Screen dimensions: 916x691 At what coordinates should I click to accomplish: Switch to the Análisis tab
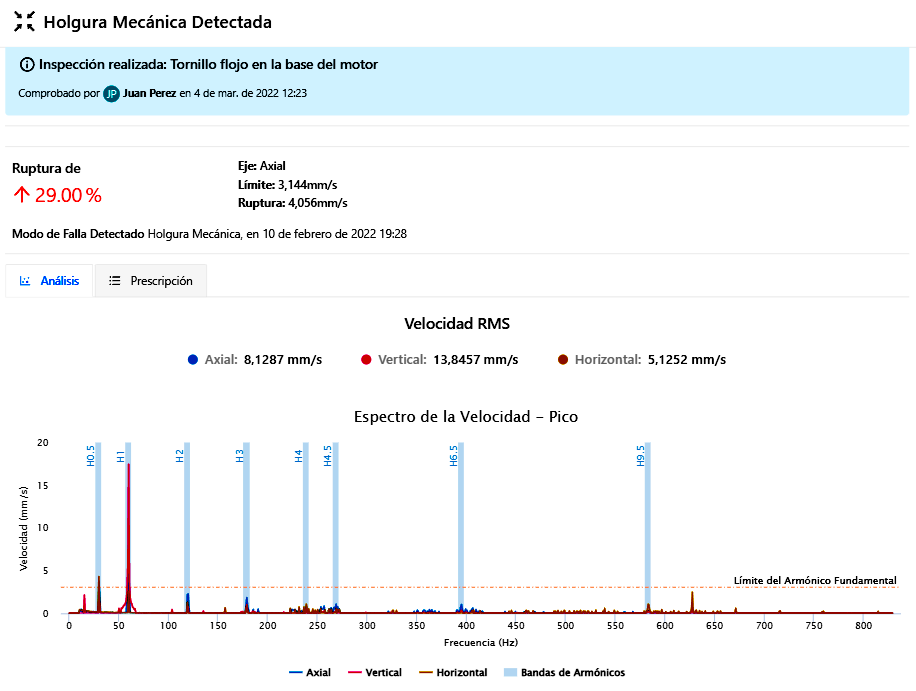(48, 281)
